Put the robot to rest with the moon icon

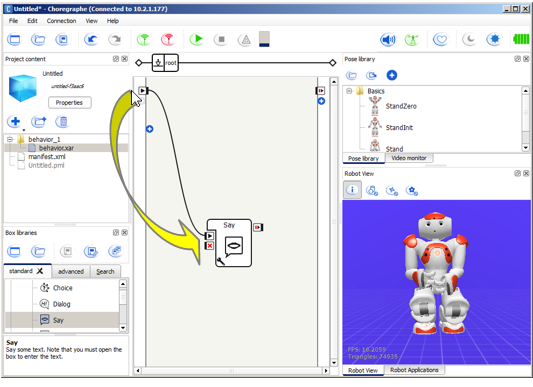click(469, 39)
